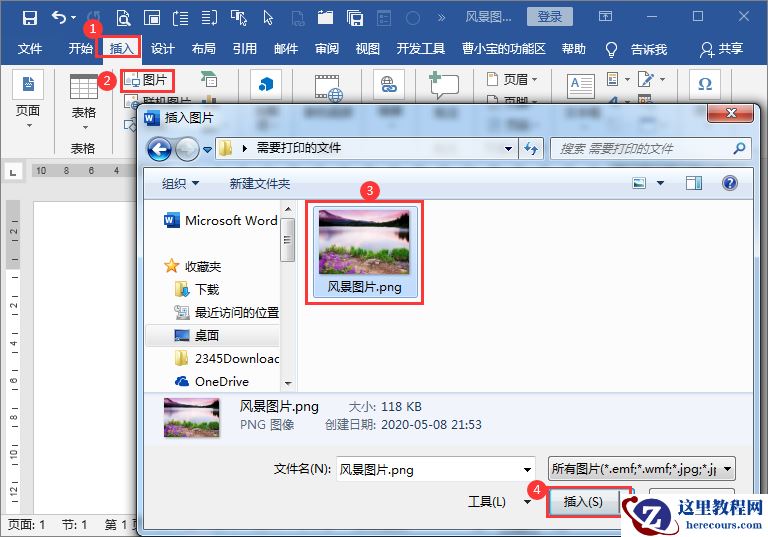
Task: Select Microsoft Word in navigation pane
Action: pyautogui.click(x=221, y=220)
